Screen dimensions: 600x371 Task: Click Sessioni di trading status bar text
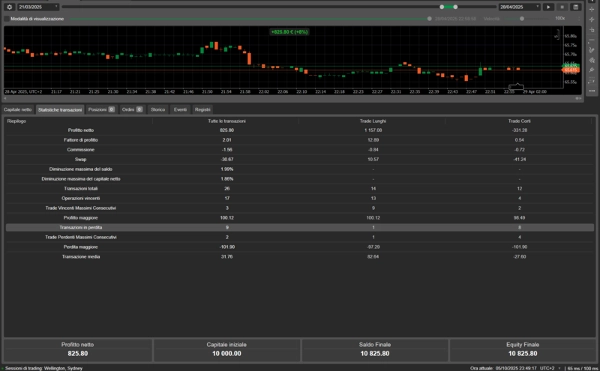pyautogui.click(x=44, y=368)
